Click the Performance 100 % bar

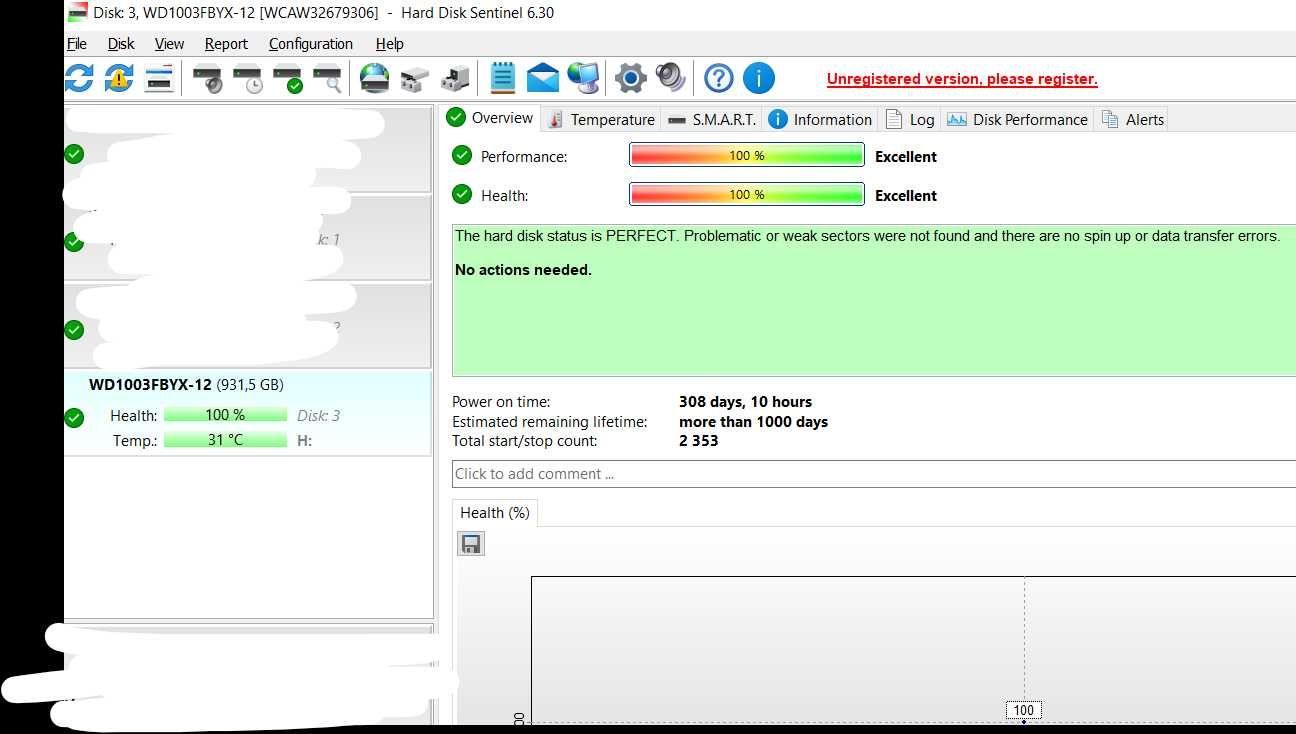746,155
